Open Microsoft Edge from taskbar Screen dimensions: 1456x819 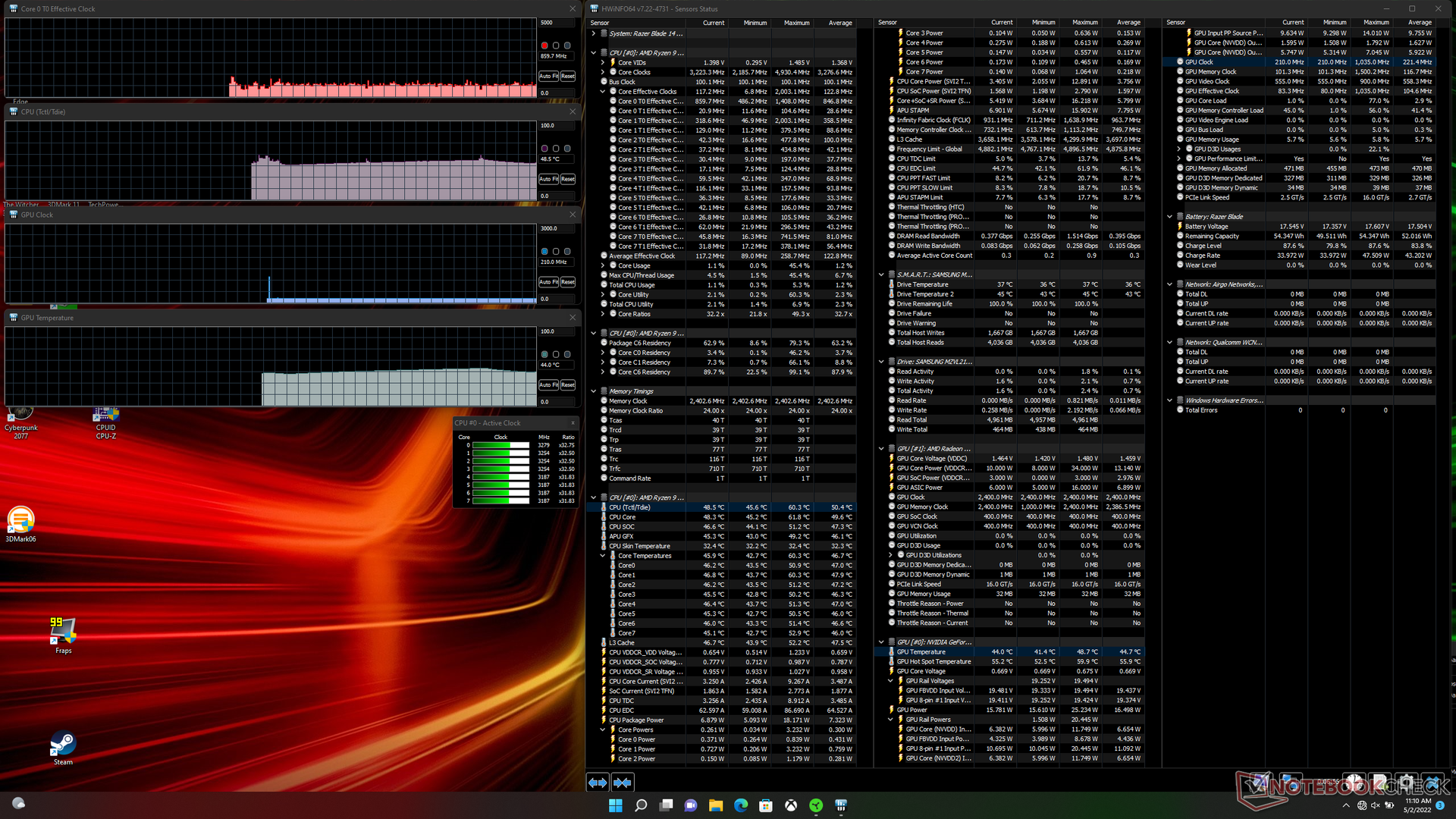(x=741, y=805)
